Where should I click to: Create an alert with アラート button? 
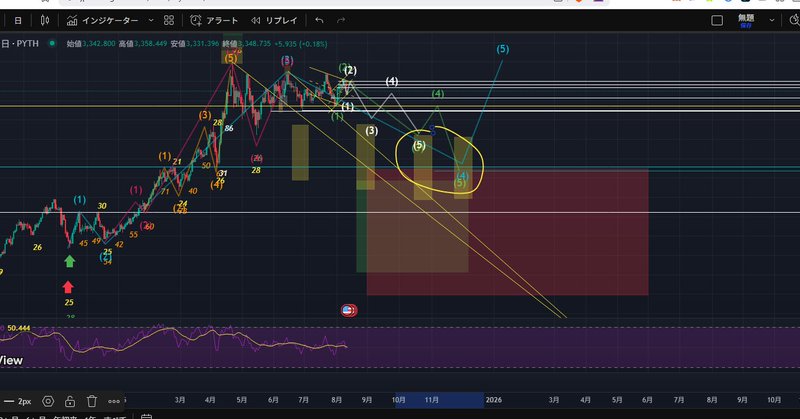(x=214, y=20)
